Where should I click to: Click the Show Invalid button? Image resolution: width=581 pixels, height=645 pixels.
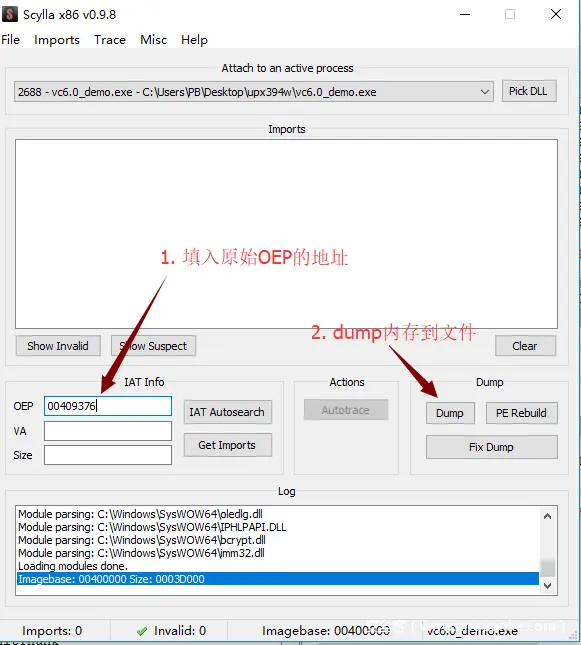pos(58,346)
